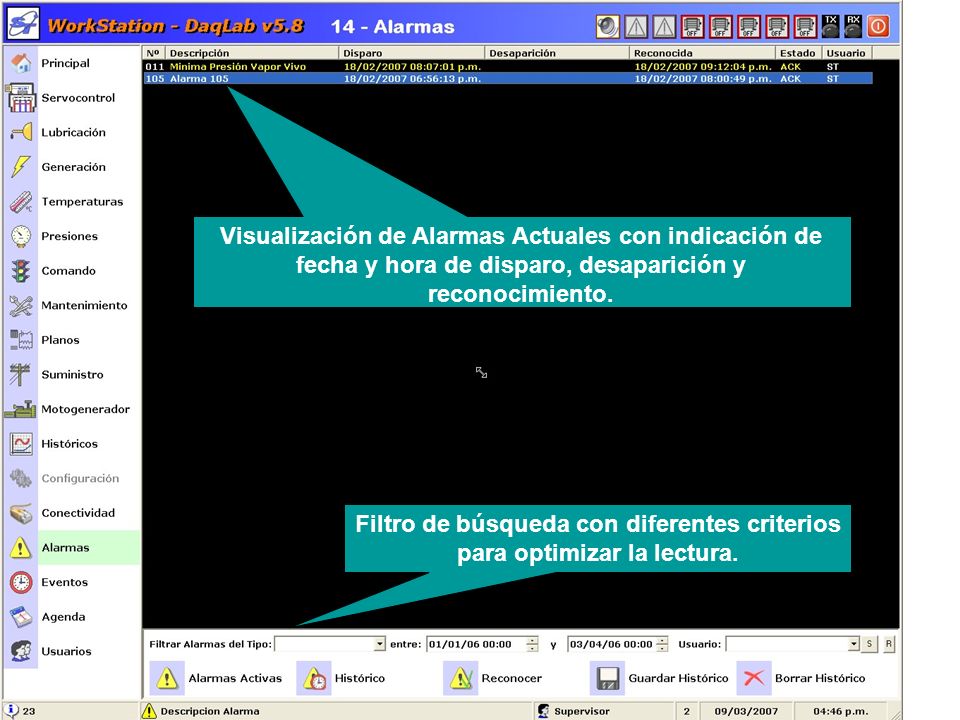Open the Motogenerador section
960x720 pixels.
click(72, 409)
